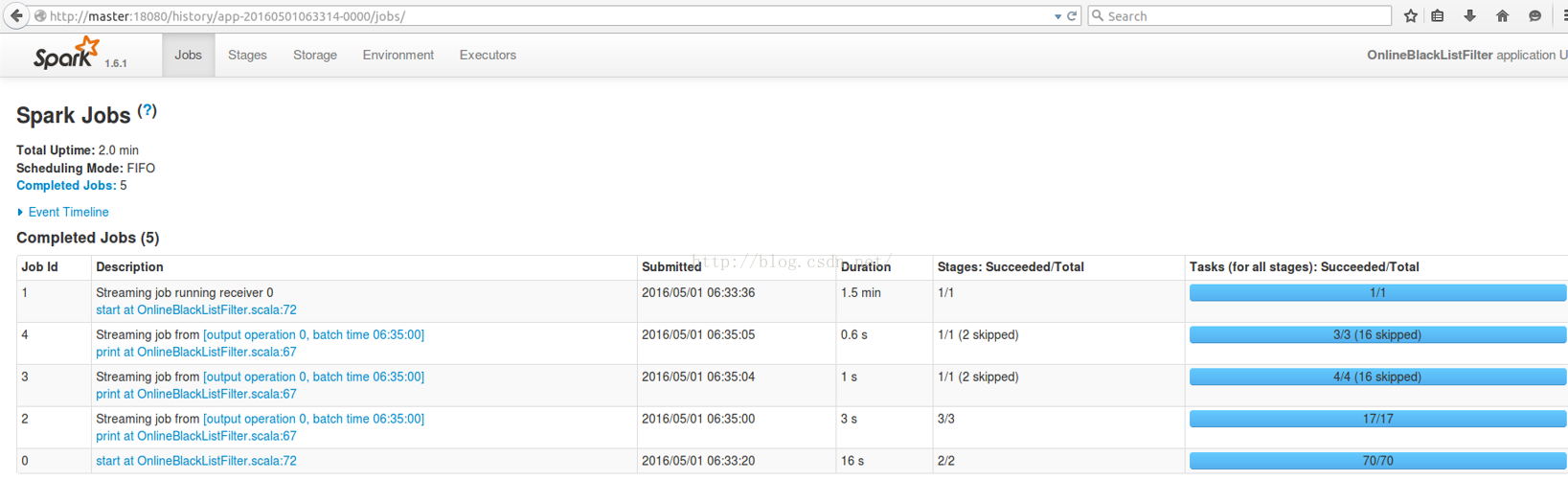The image size is (1568, 503).
Task: Open the Jobs tab
Action: click(188, 55)
